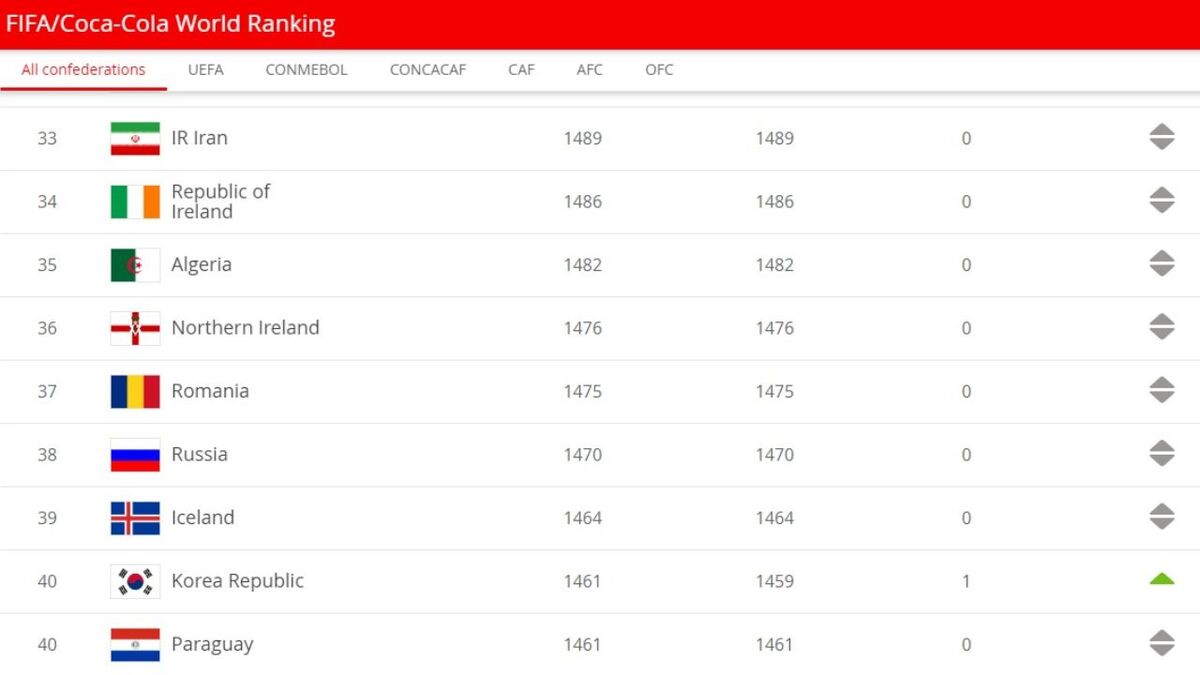Click the Russia flag icon
Viewport: 1200px width, 675px height.
pos(135,454)
